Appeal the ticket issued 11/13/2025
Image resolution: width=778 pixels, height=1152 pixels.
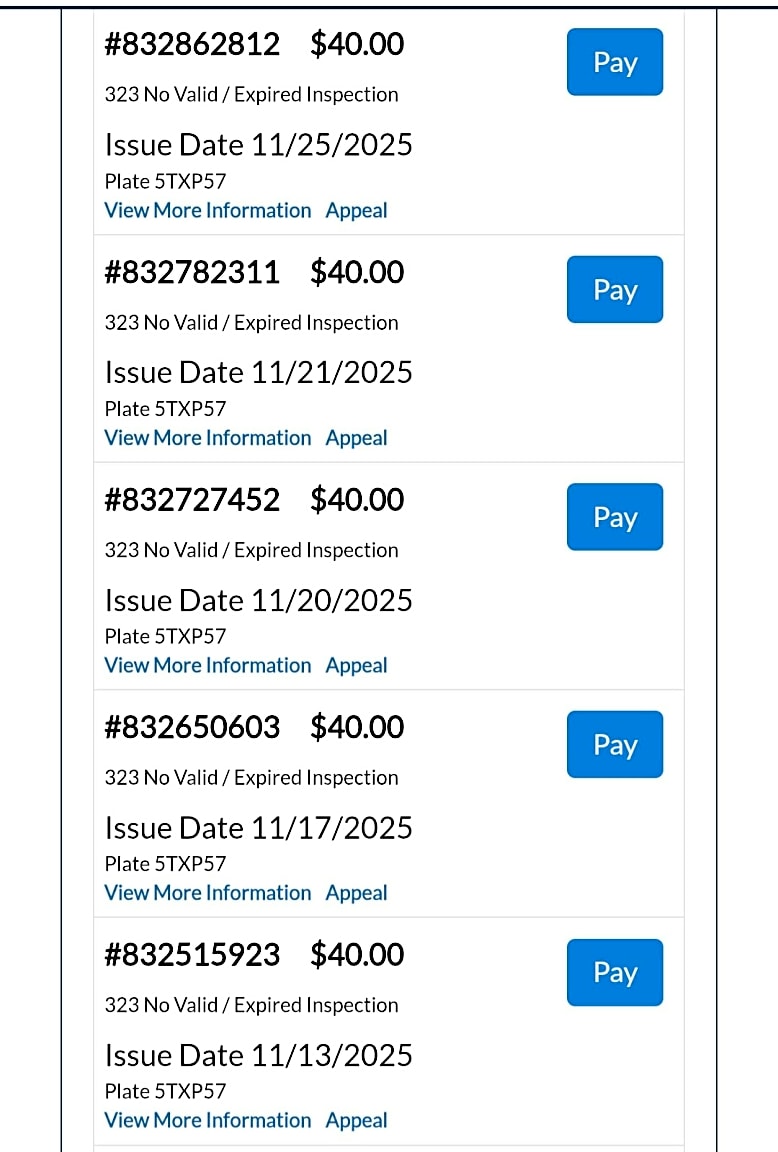point(356,1121)
